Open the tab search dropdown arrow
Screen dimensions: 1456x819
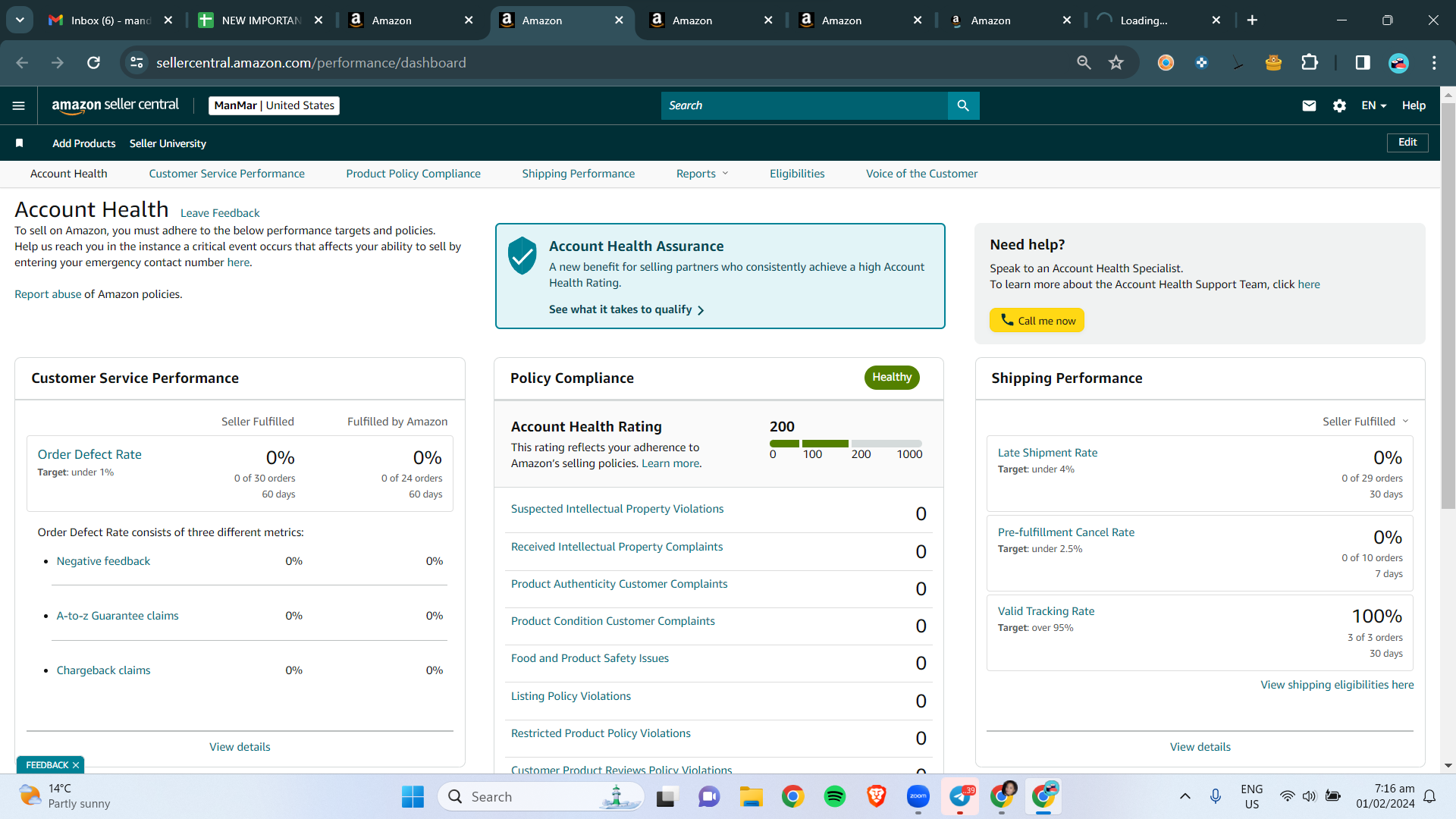pos(20,20)
